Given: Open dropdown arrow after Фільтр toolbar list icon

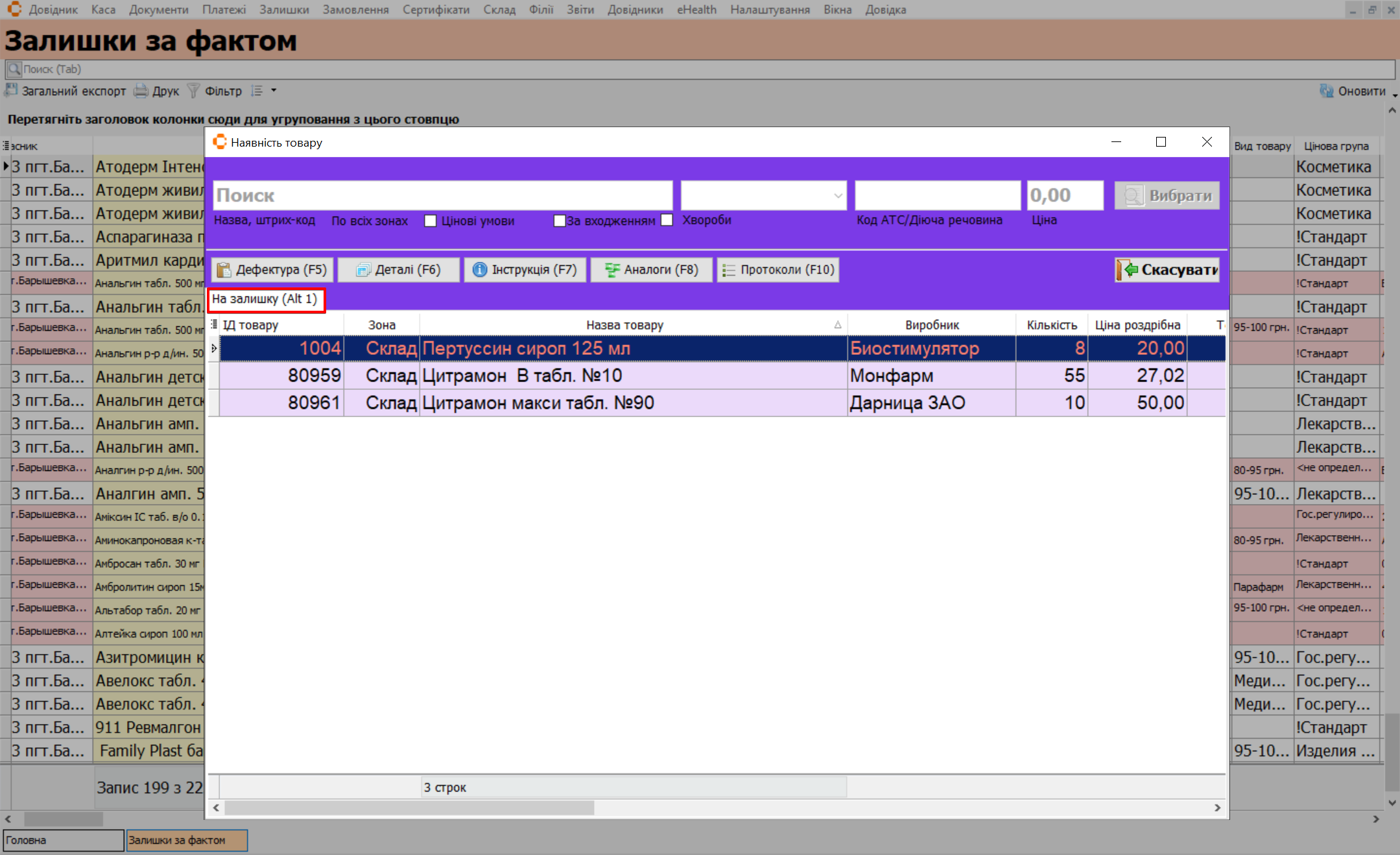Looking at the screenshot, I should coord(274,91).
